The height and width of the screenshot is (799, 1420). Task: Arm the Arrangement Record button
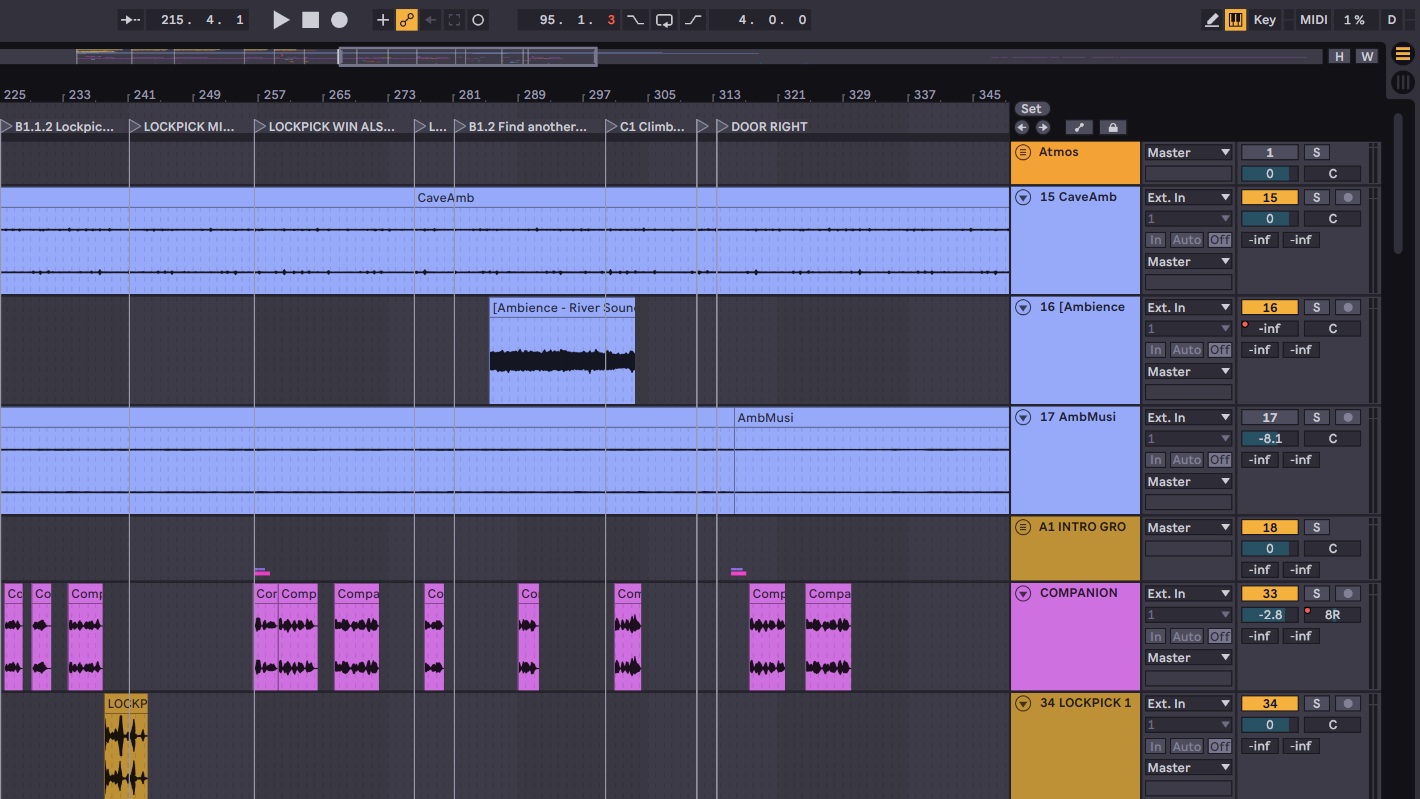pyautogui.click(x=340, y=20)
